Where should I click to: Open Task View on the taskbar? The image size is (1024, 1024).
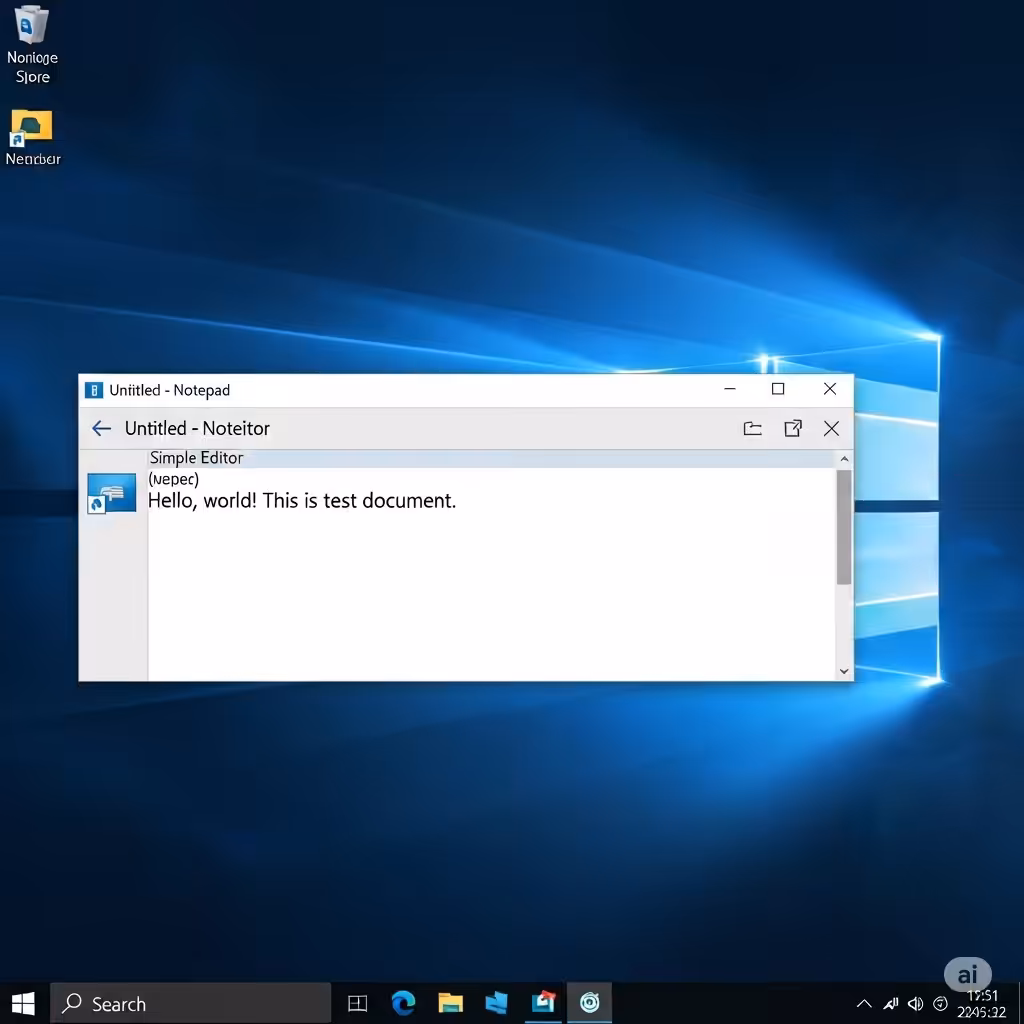tap(357, 1003)
